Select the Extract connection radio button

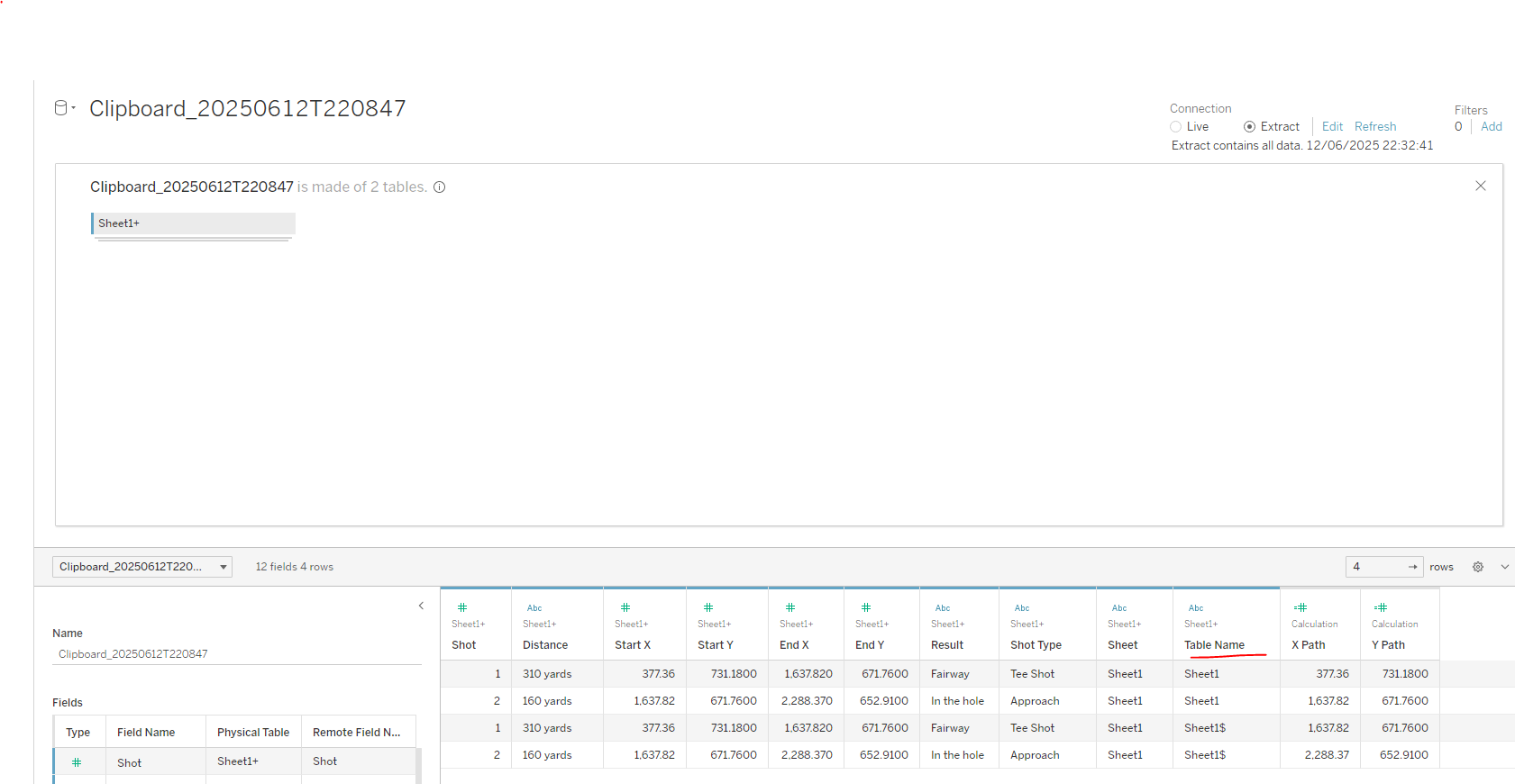(1249, 127)
